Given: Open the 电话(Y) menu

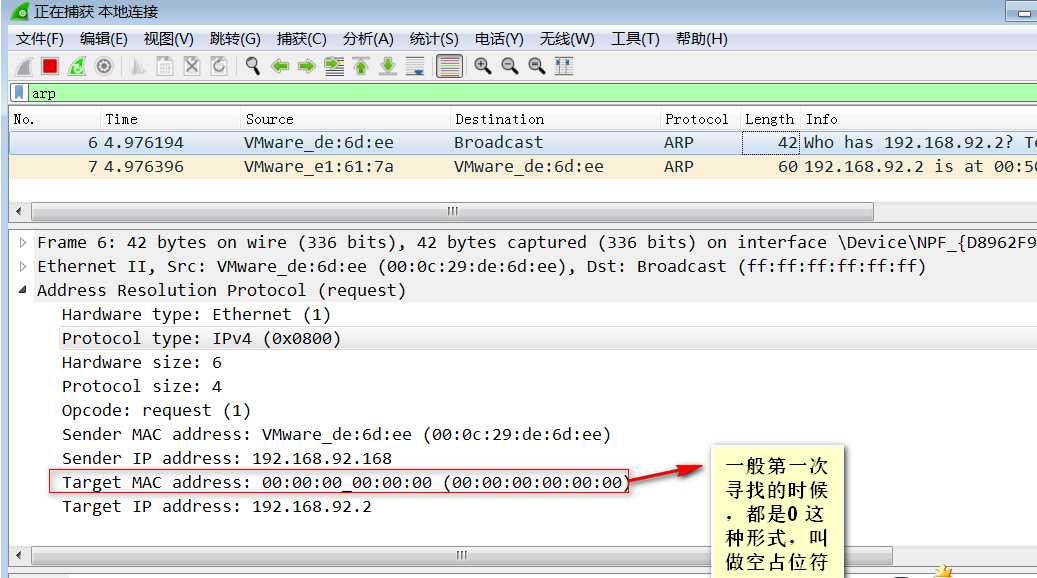Looking at the screenshot, I should (x=499, y=39).
